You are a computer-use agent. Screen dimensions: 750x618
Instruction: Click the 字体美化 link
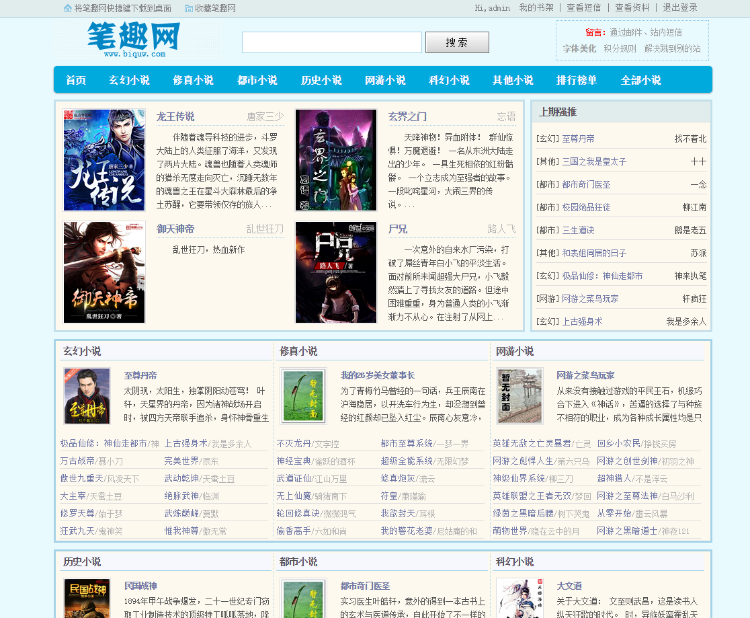(x=579, y=48)
